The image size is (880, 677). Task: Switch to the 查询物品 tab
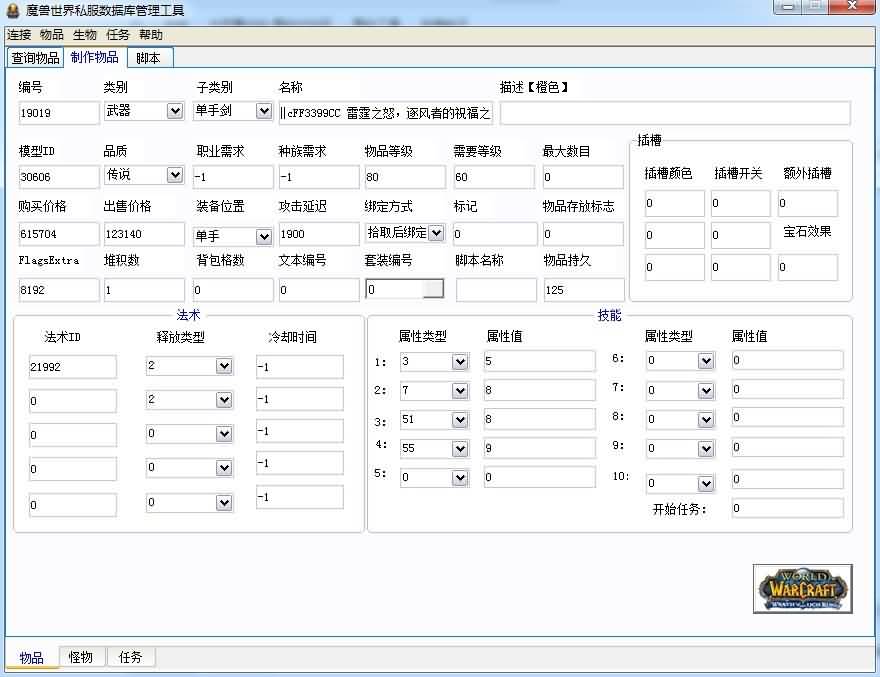[x=35, y=58]
